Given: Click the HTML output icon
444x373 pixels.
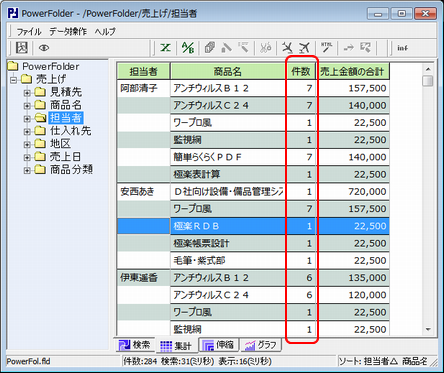Looking at the screenshot, I should click(326, 48).
